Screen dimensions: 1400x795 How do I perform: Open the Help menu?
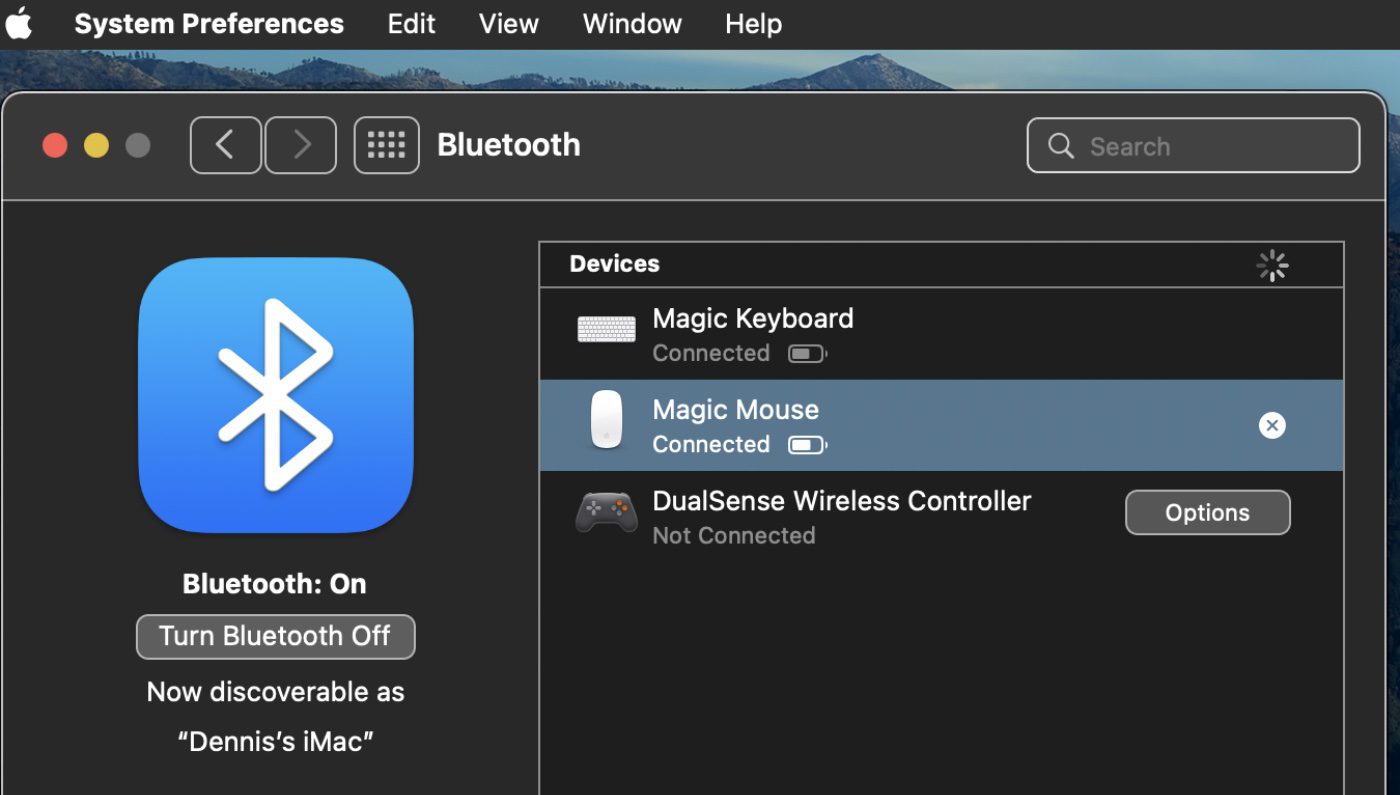(753, 24)
